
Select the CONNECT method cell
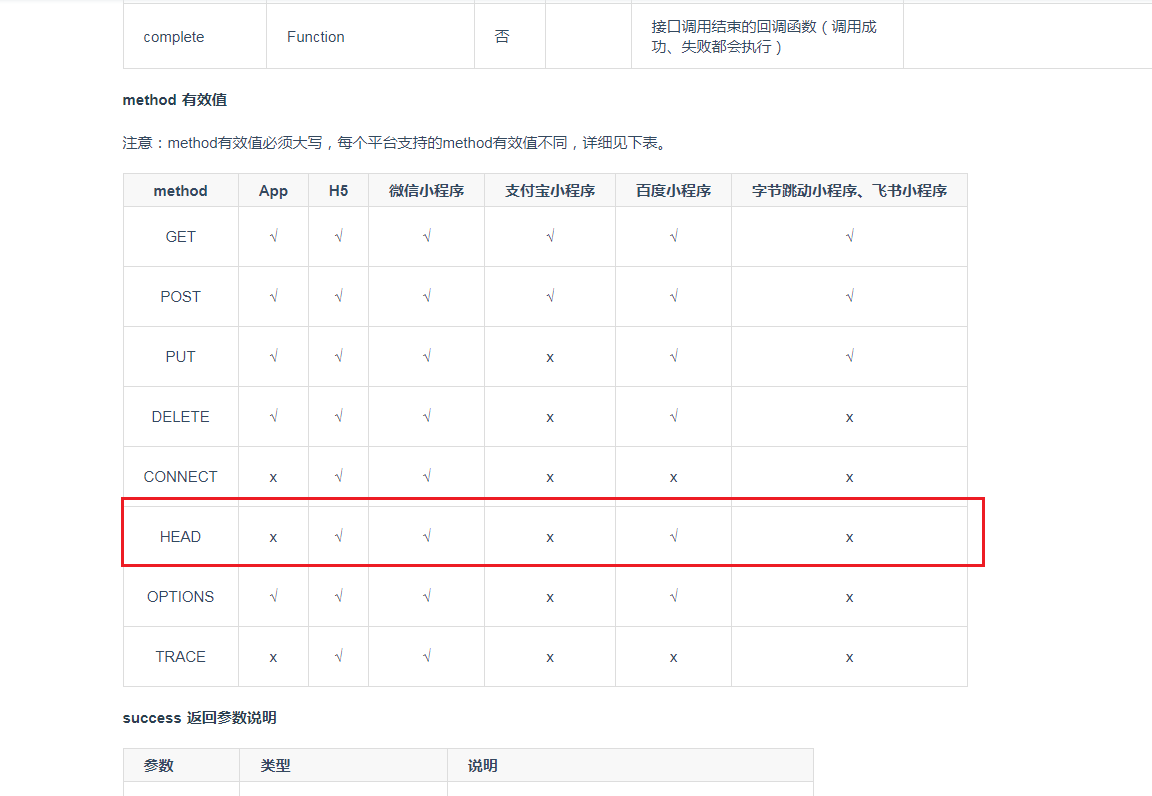coord(180,477)
